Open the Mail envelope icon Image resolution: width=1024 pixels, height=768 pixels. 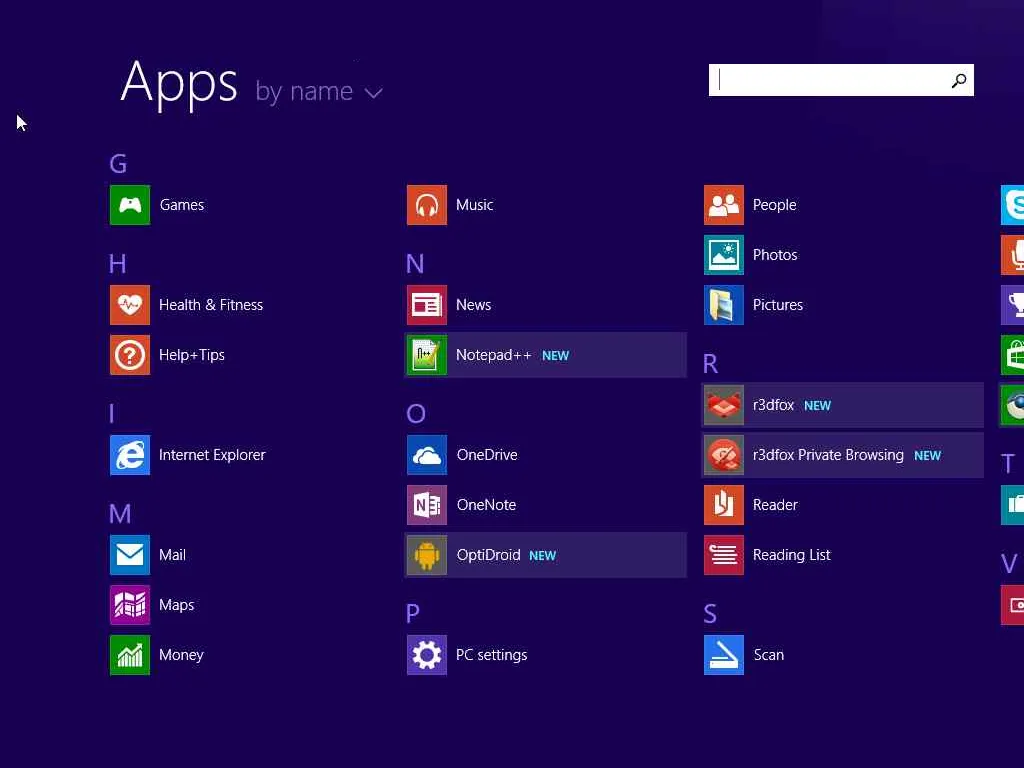(x=129, y=555)
